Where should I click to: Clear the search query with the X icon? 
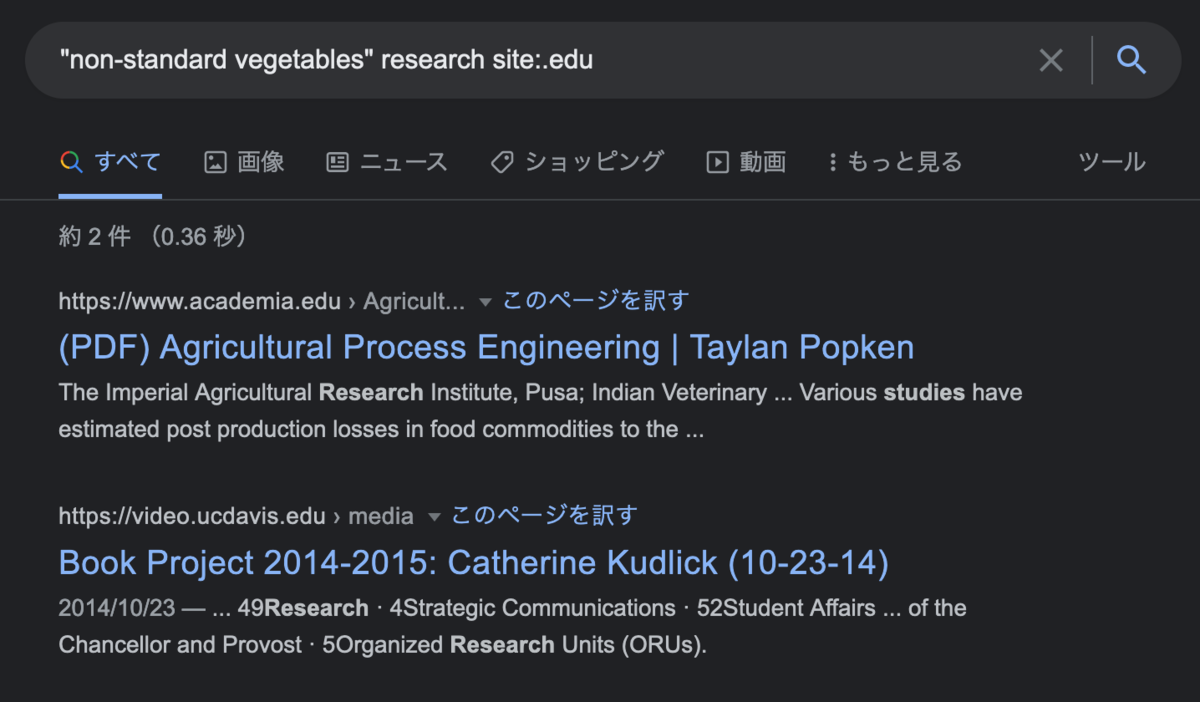1051,61
